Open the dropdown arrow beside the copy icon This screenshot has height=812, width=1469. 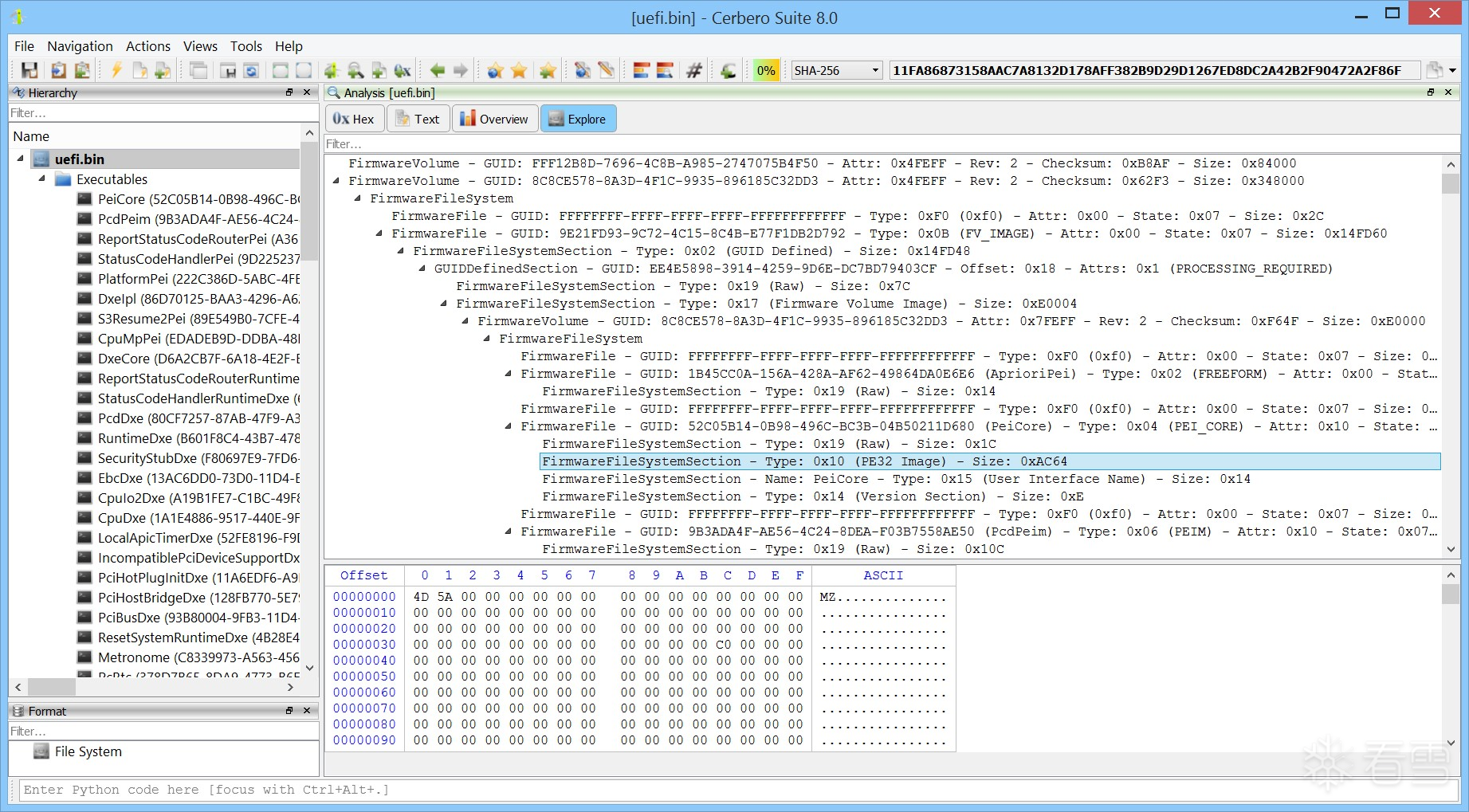pyautogui.click(x=1452, y=71)
